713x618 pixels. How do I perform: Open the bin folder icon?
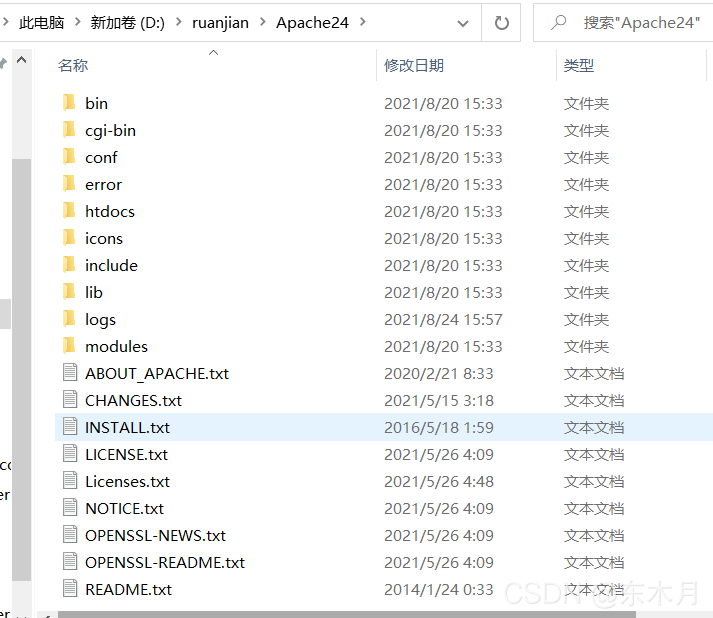point(70,103)
